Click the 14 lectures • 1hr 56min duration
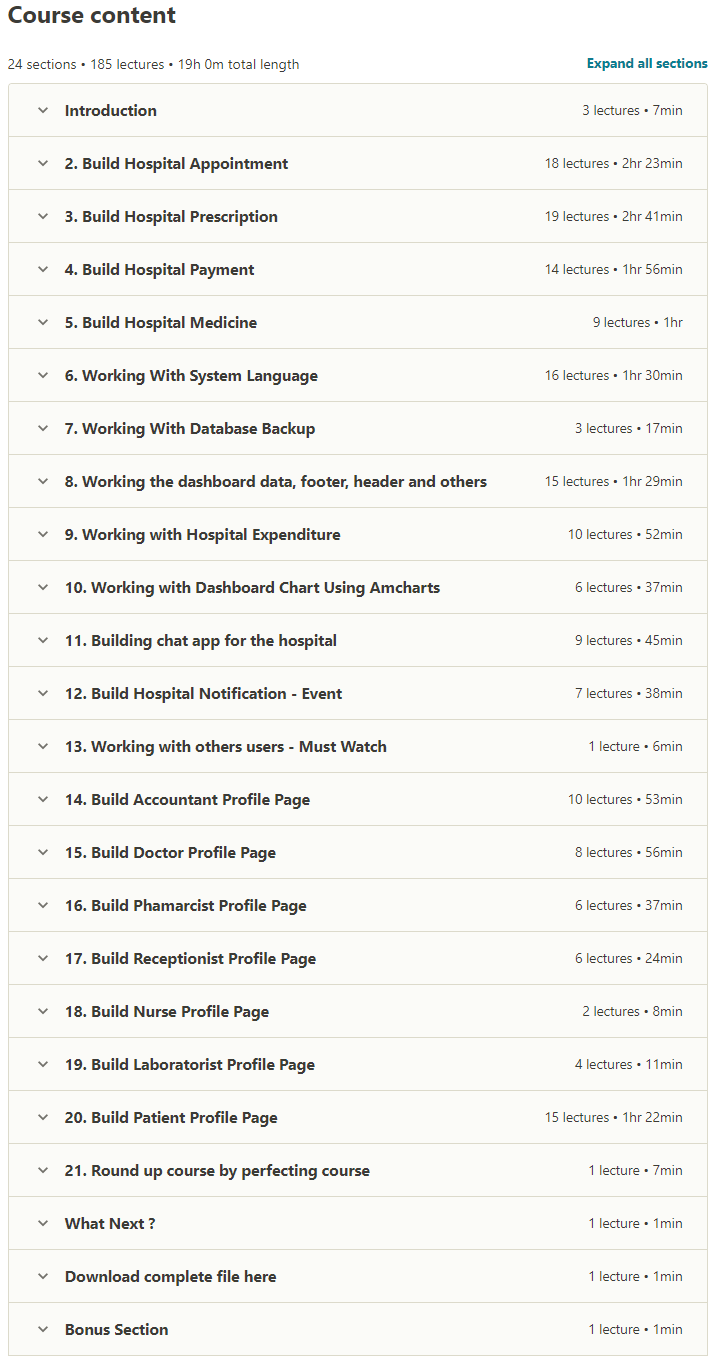The height and width of the screenshot is (1364, 716). [614, 270]
